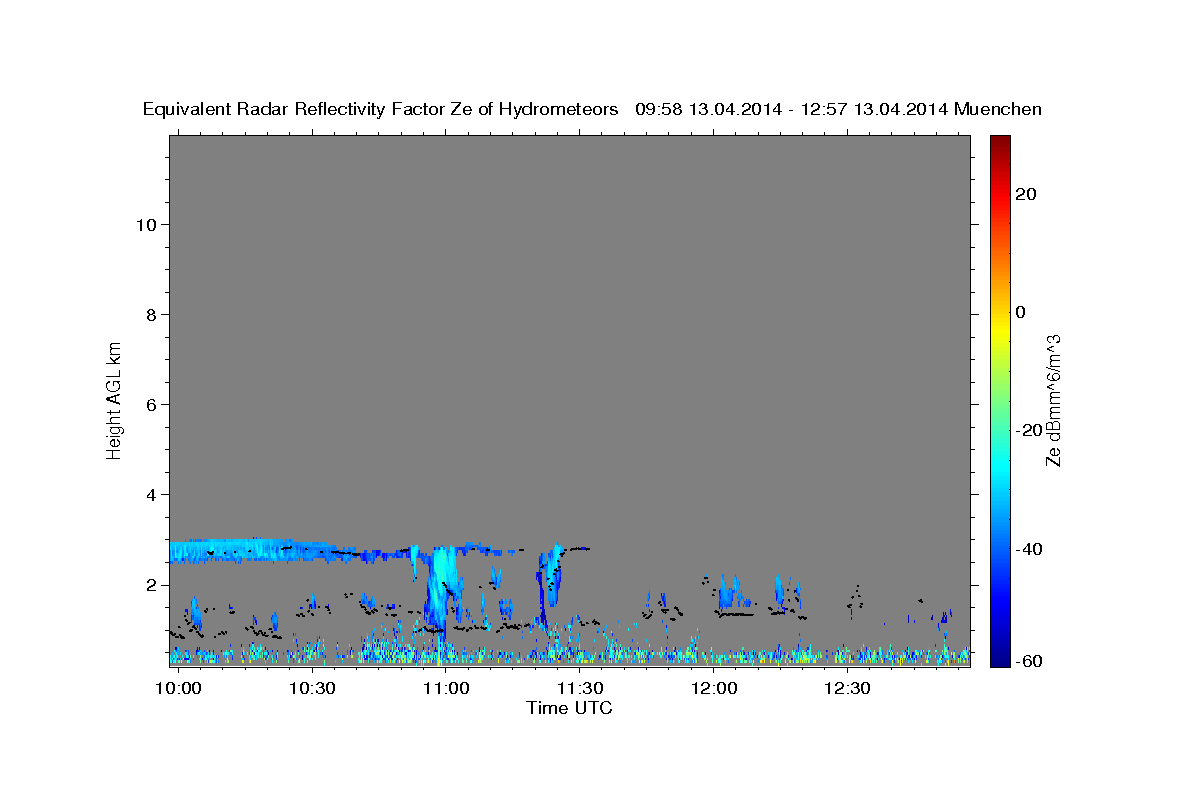This screenshot has height=800, width=1200.
Task: Click the plot title 'Equivalent Radar Reflectivity Factor Ze of Hydrometeors'
Action: (x=381, y=110)
